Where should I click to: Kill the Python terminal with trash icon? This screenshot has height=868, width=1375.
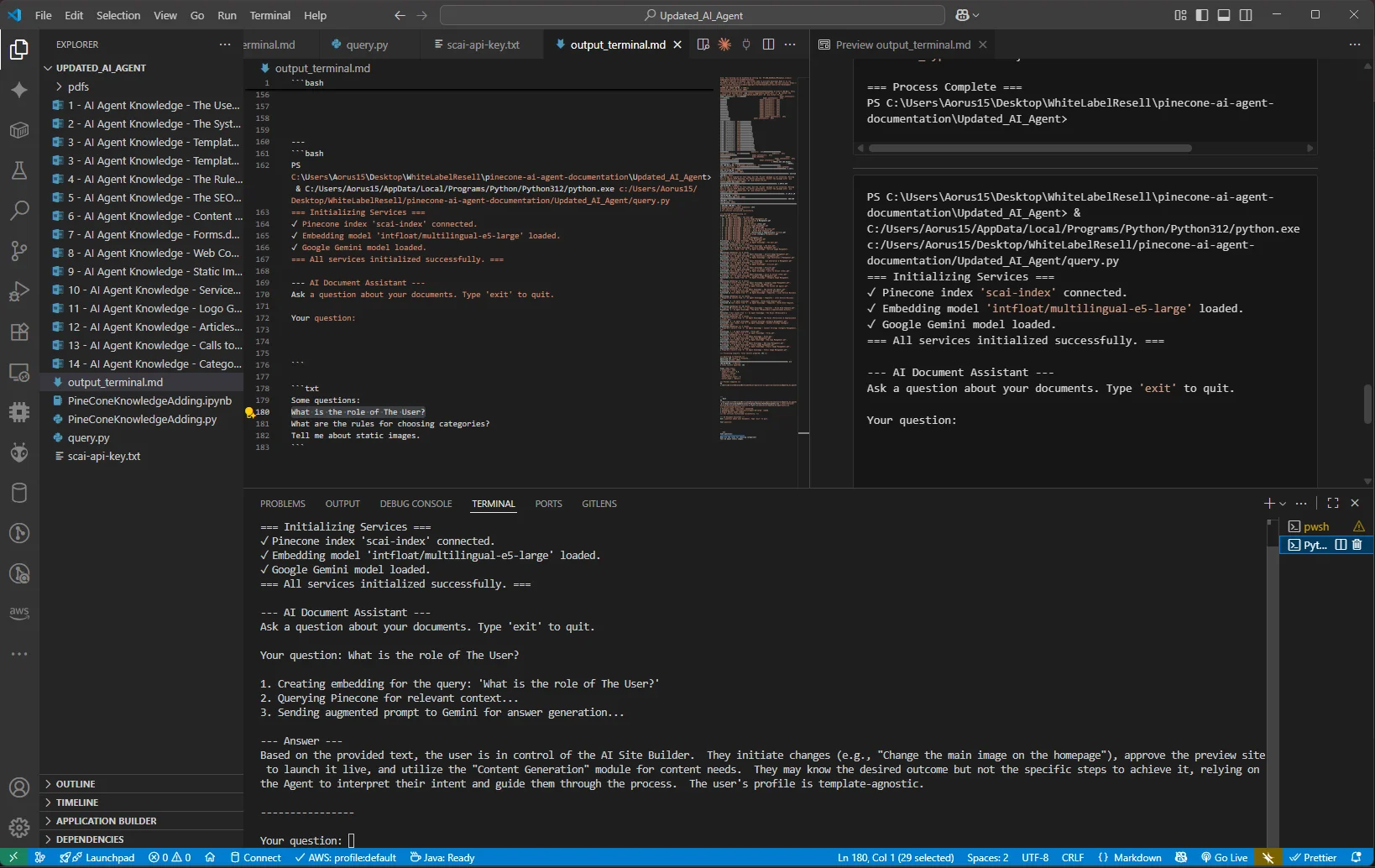[1357, 545]
